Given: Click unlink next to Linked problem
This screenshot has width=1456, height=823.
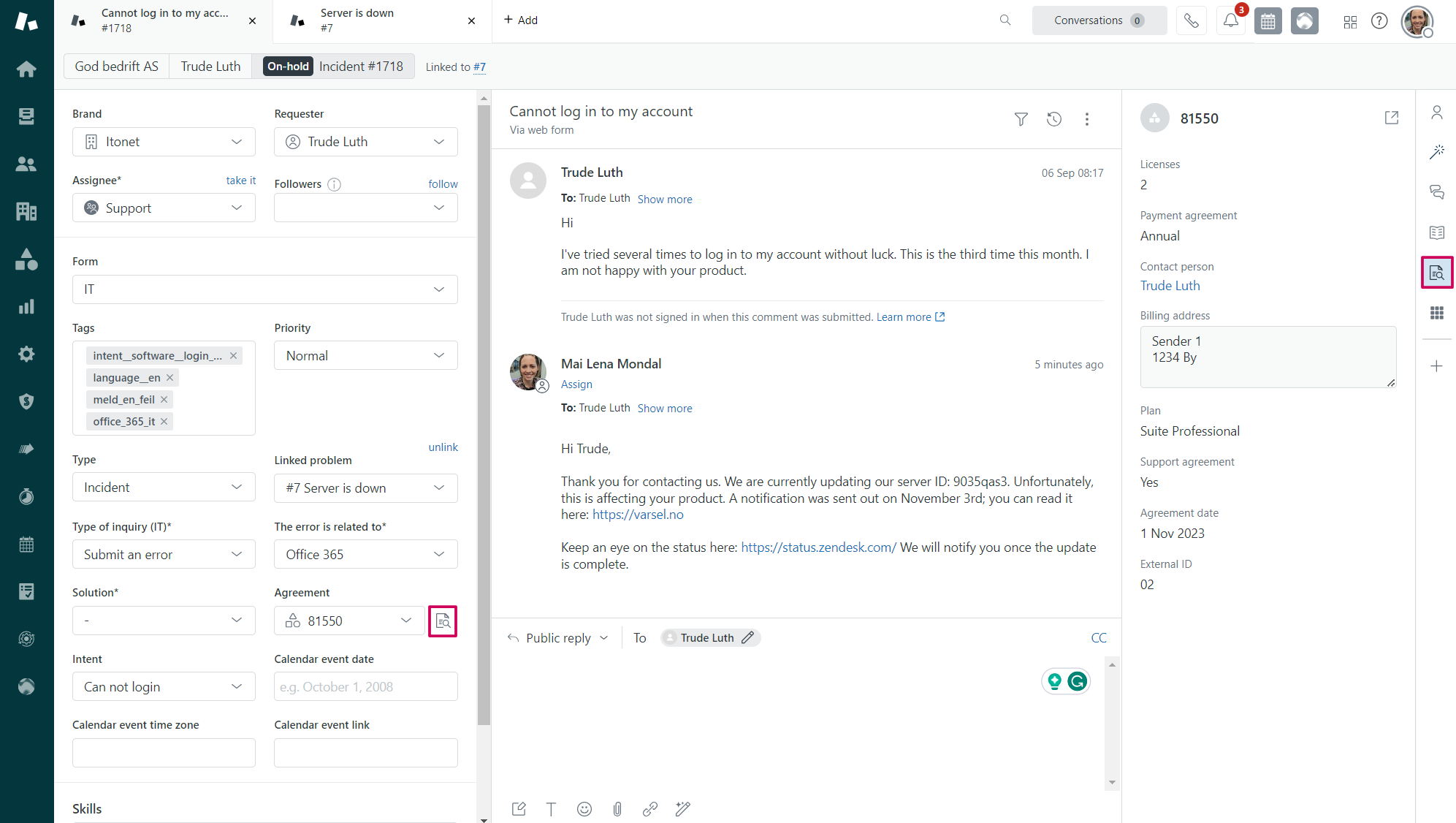Looking at the screenshot, I should tap(443, 447).
